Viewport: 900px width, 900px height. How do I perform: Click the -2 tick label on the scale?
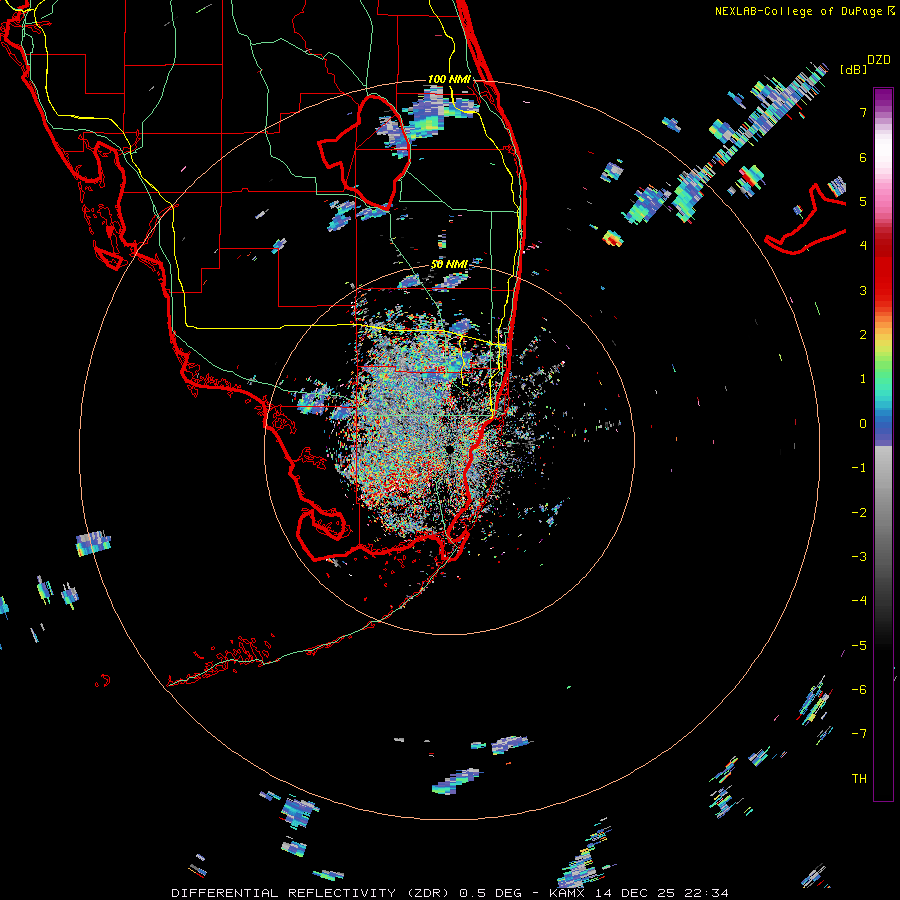(859, 512)
